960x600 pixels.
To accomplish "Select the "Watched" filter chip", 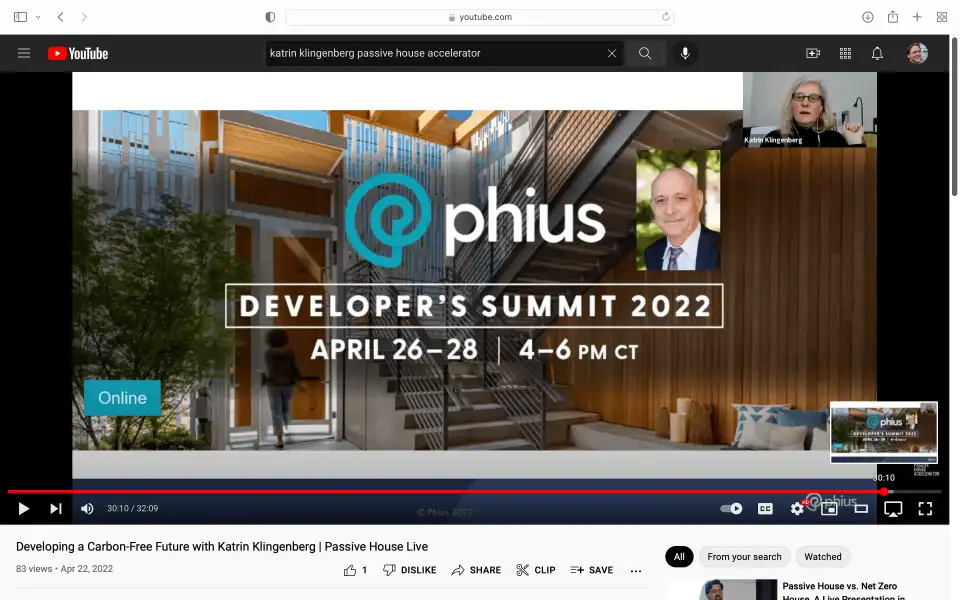I will [x=823, y=557].
